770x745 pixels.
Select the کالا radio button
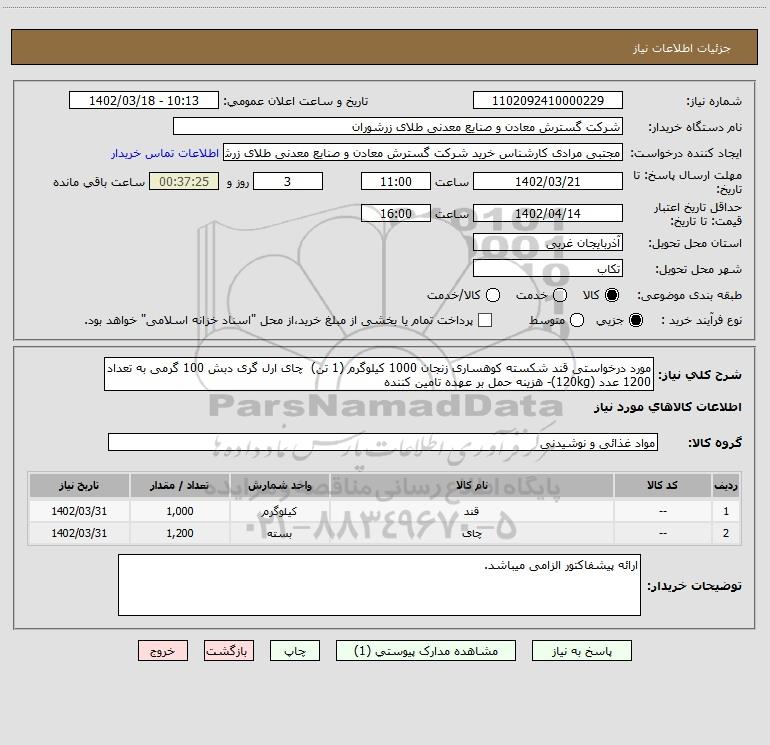(x=612, y=295)
